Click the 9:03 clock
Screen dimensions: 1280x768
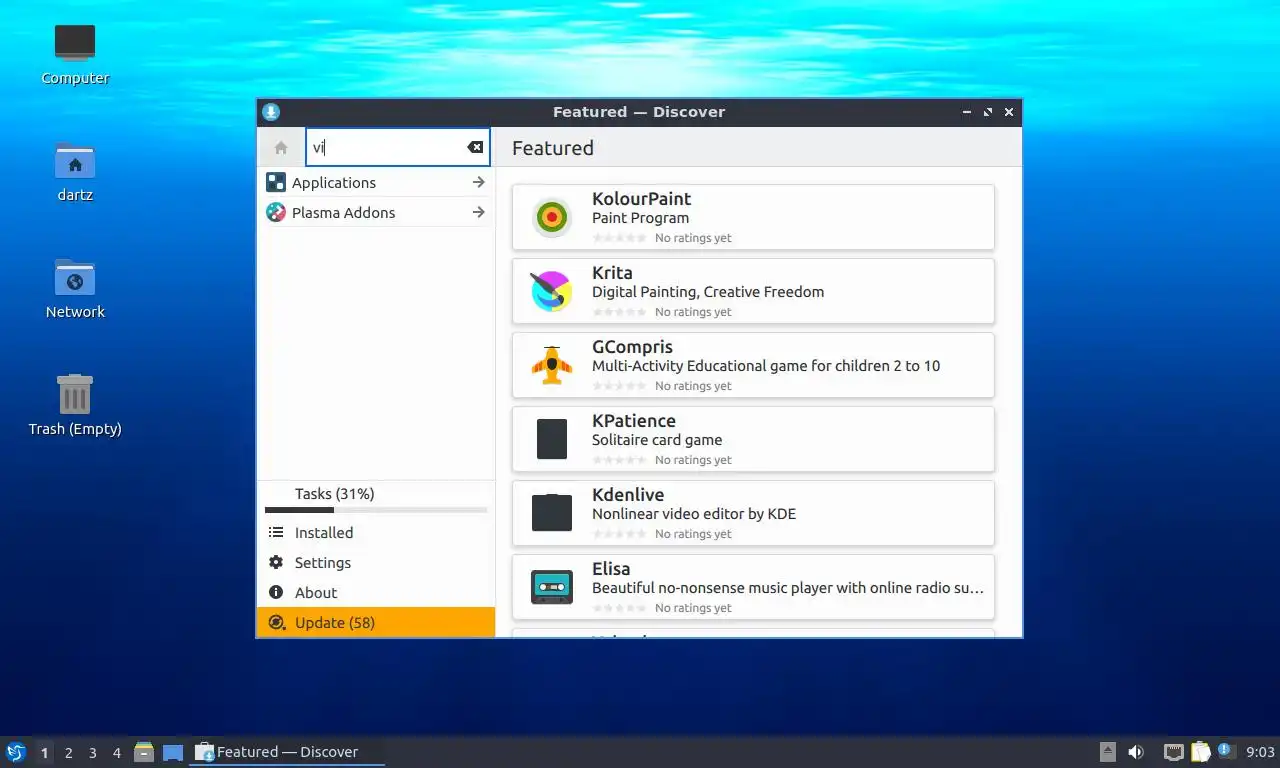click(x=1261, y=752)
